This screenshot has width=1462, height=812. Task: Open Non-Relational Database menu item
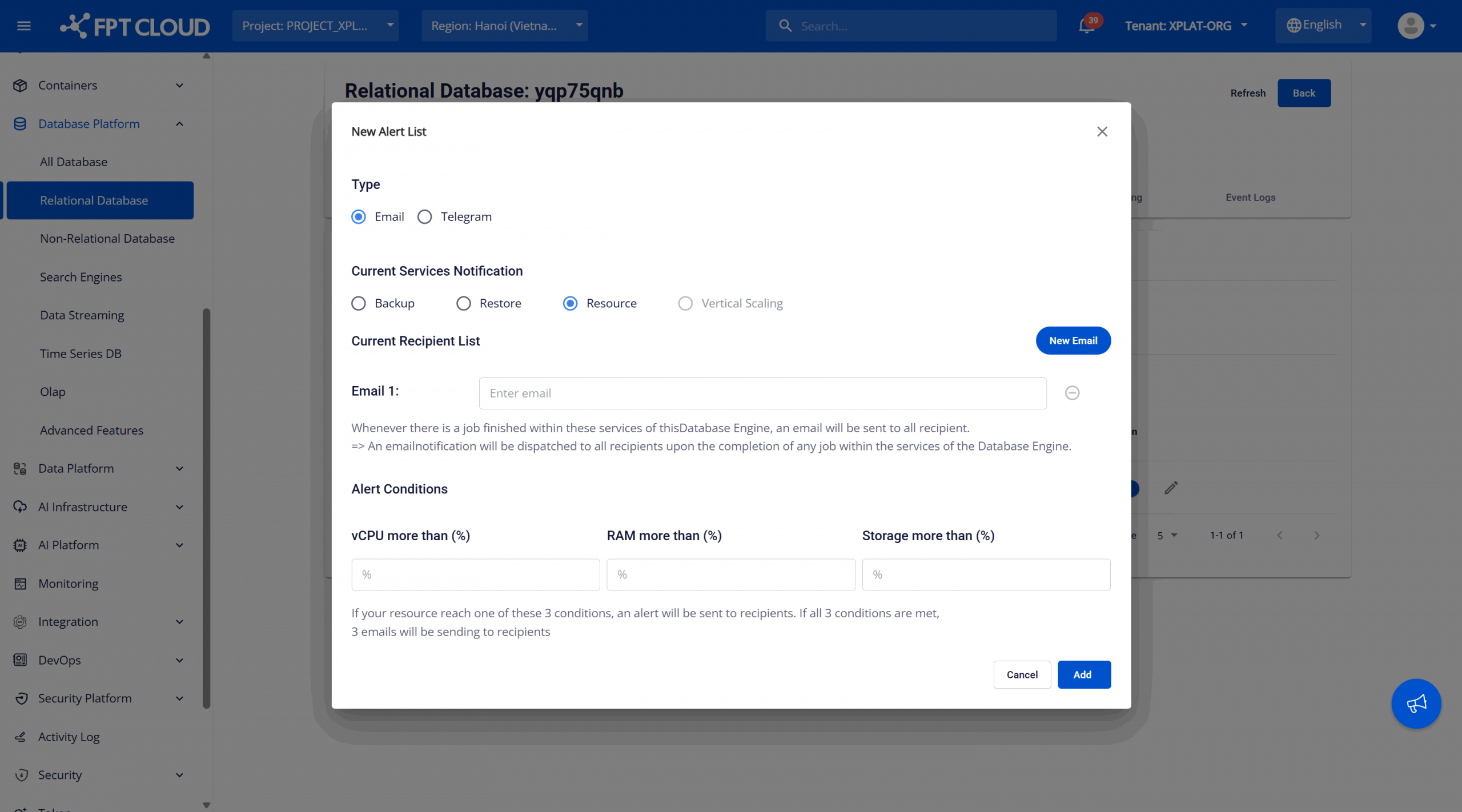pos(107,239)
